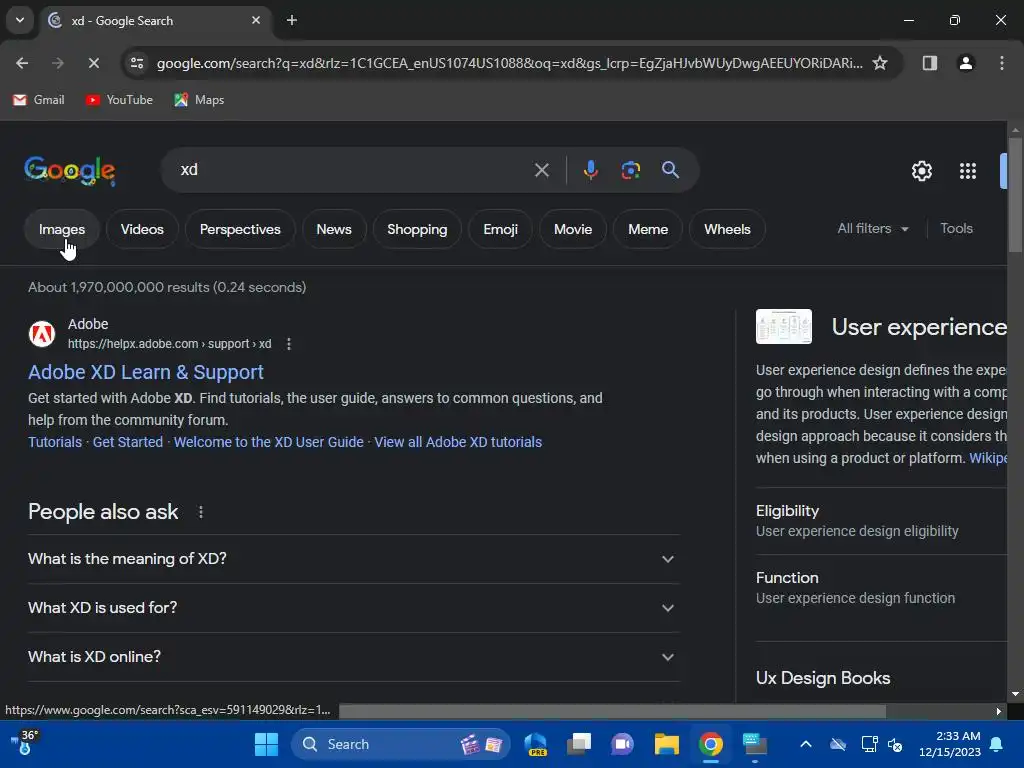Open People also ask options menu
The width and height of the screenshot is (1024, 768).
[200, 512]
